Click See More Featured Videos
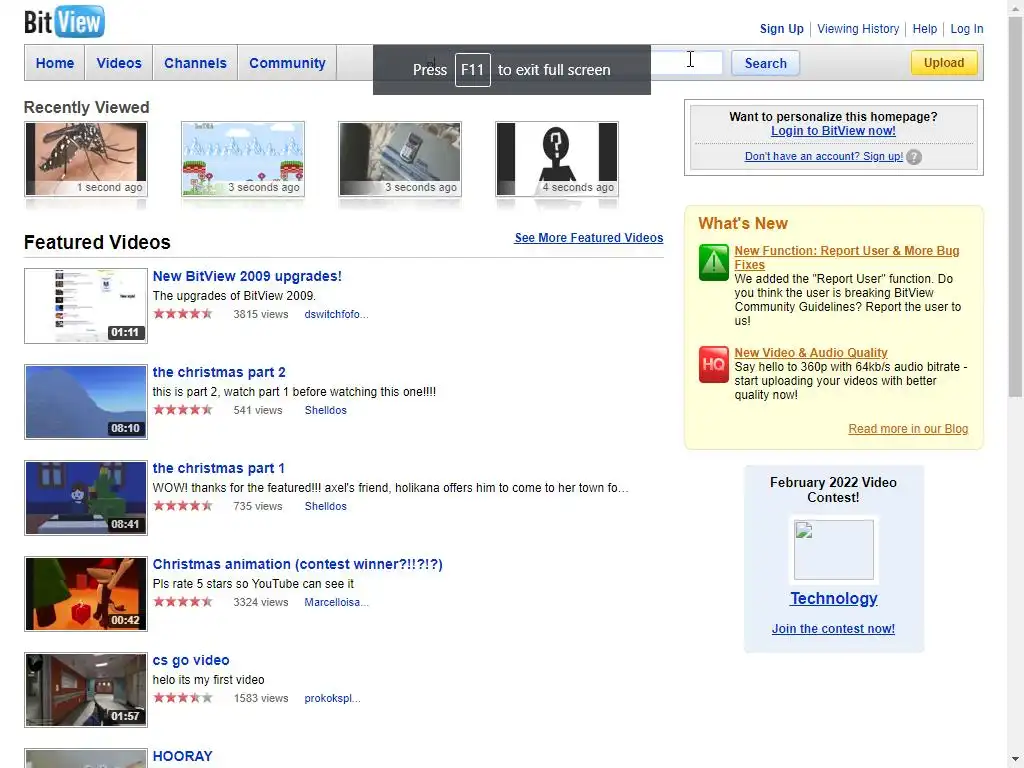Viewport: 1024px width, 768px height. click(588, 238)
